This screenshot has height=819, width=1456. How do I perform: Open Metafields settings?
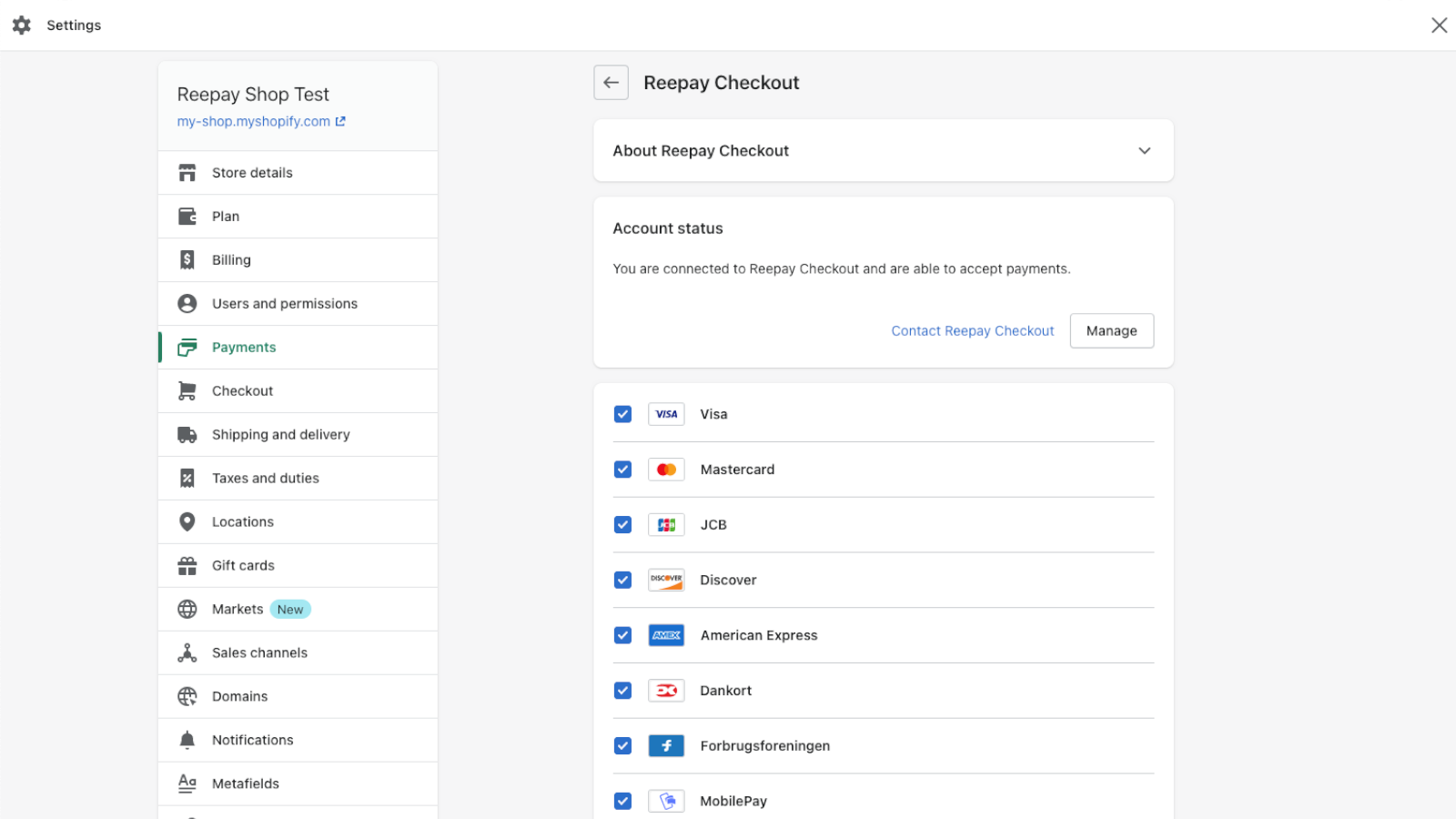click(x=298, y=784)
